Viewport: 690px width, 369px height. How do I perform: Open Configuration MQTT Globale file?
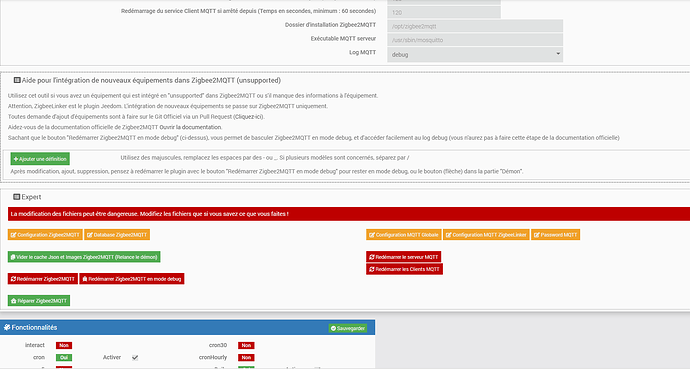404,235
